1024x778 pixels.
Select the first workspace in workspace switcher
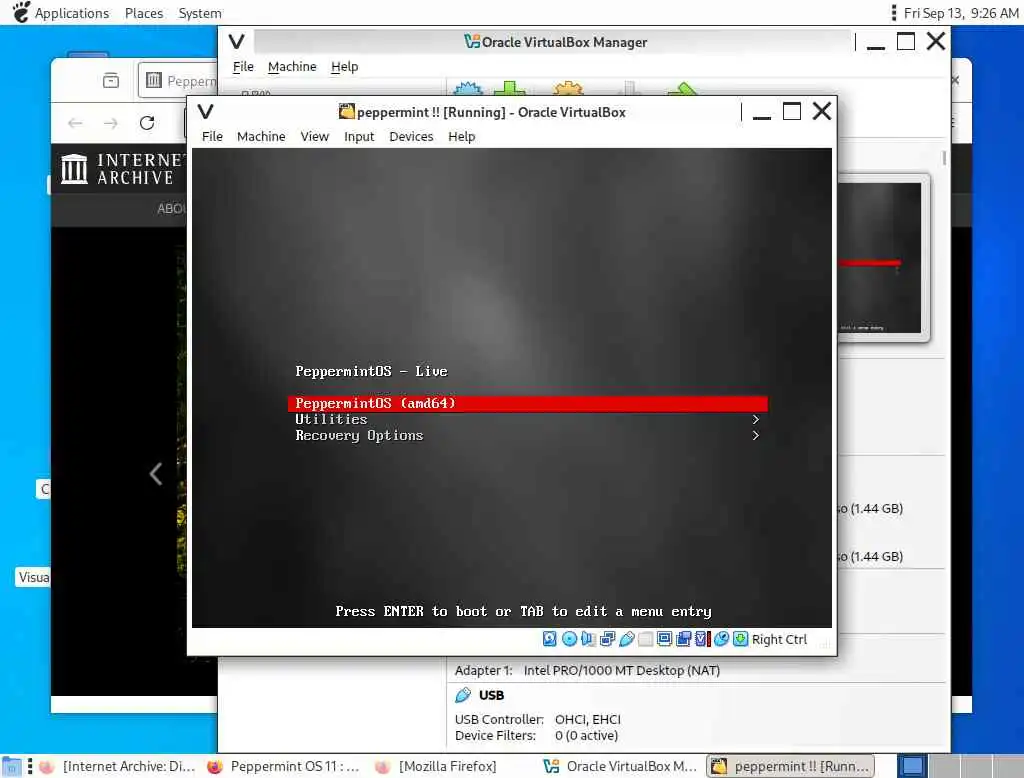tap(912, 766)
